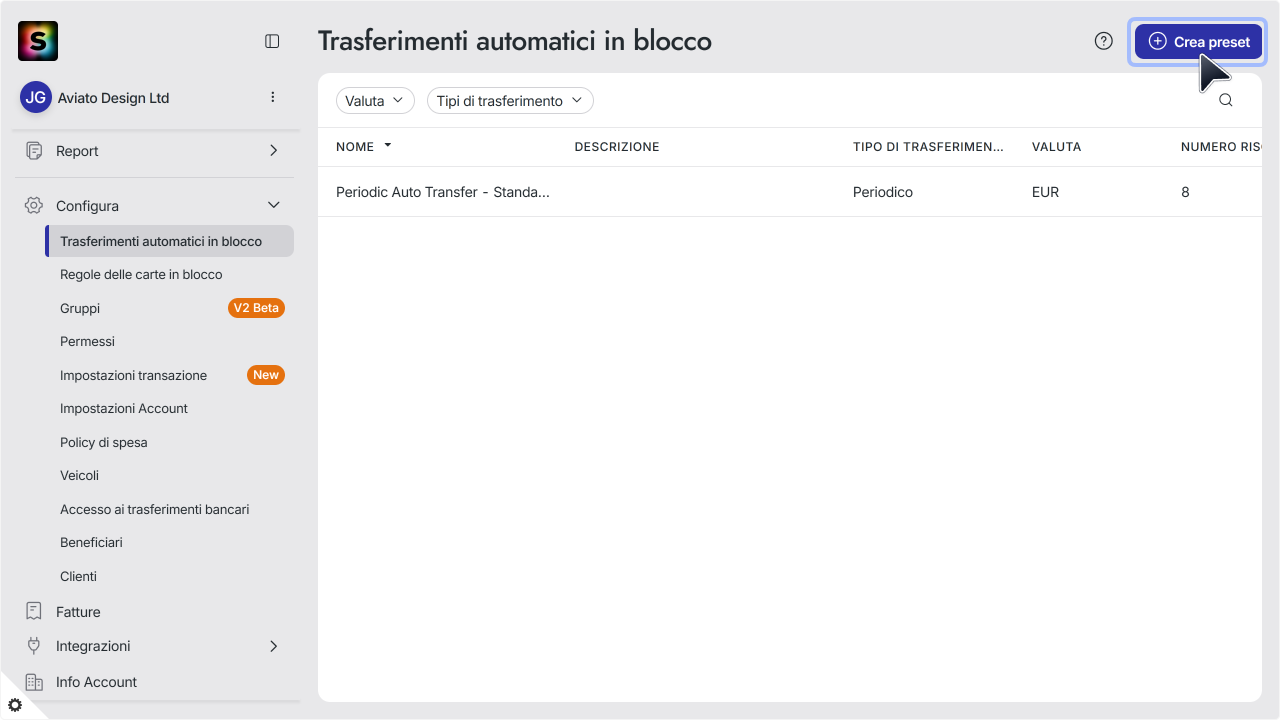
Task: Click the VALUTA column header
Action: [1056, 147]
